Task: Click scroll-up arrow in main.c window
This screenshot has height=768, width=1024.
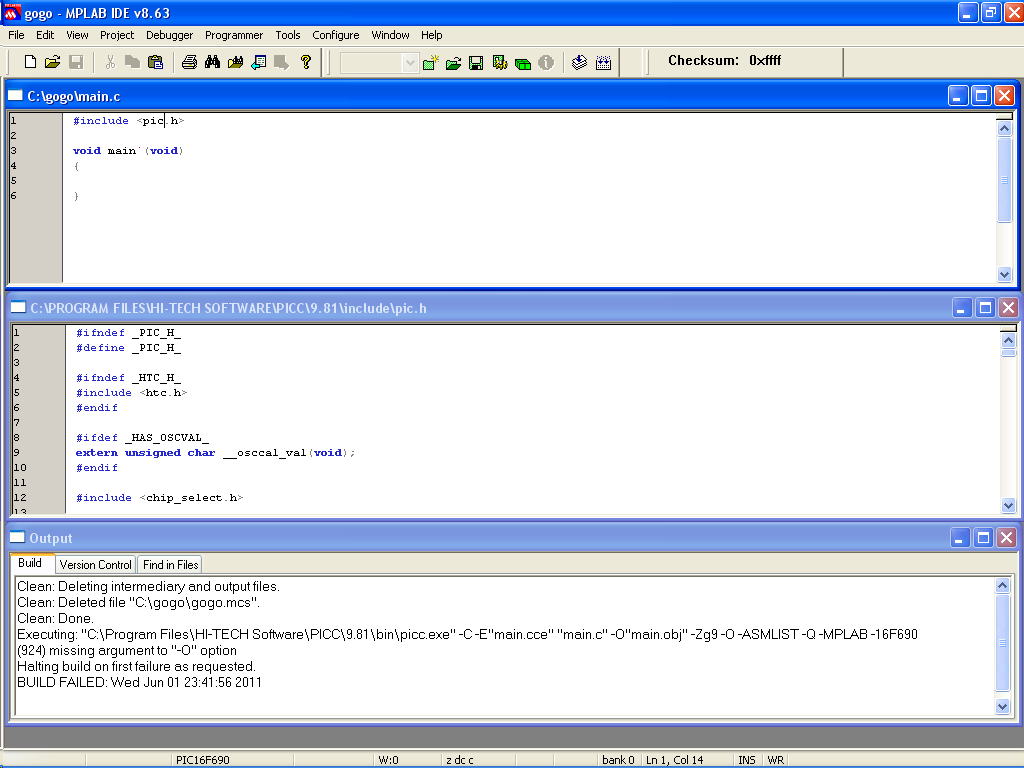Action: tap(1004, 129)
